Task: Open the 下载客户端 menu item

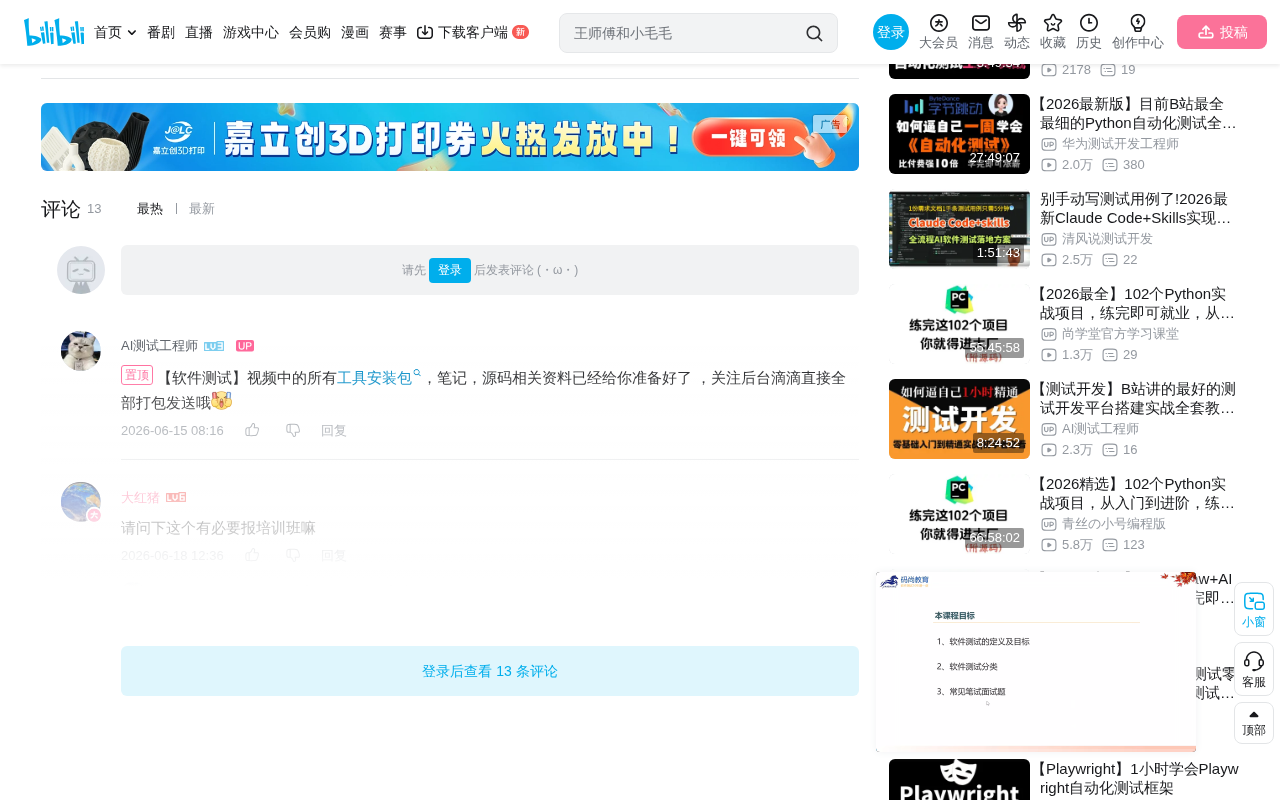Action: tap(472, 32)
